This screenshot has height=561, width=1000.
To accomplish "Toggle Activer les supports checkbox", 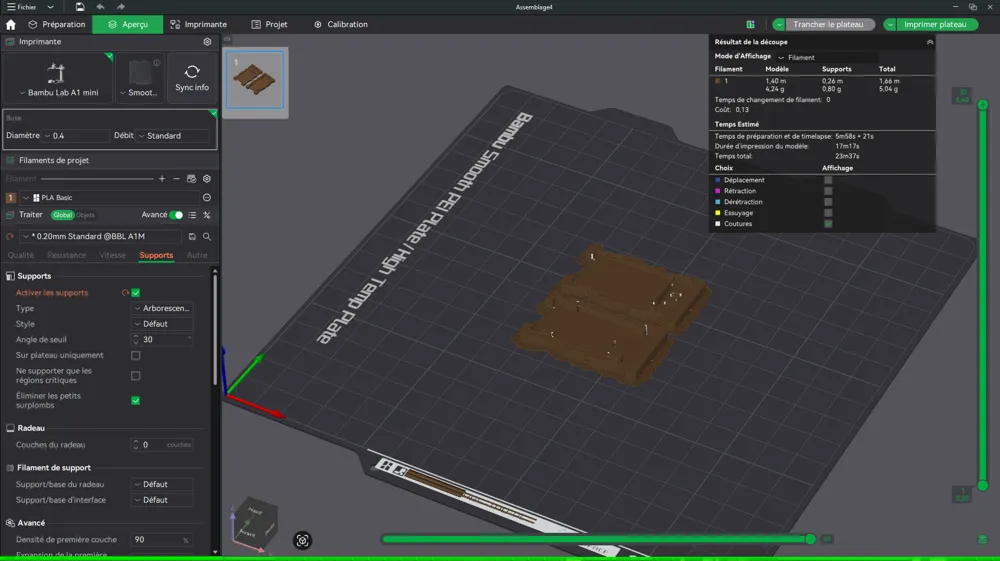I will click(x=136, y=293).
